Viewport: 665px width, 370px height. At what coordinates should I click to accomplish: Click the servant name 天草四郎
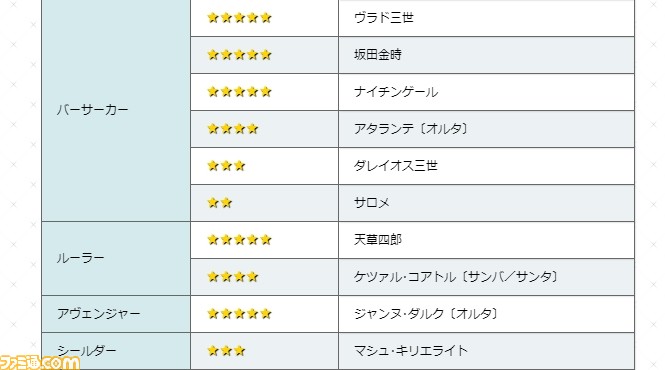pyautogui.click(x=377, y=240)
